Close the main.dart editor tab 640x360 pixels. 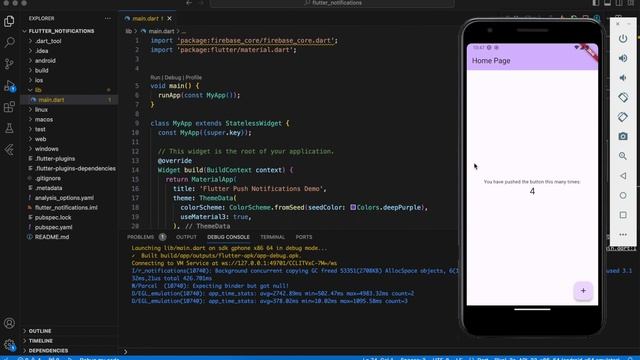pos(169,18)
